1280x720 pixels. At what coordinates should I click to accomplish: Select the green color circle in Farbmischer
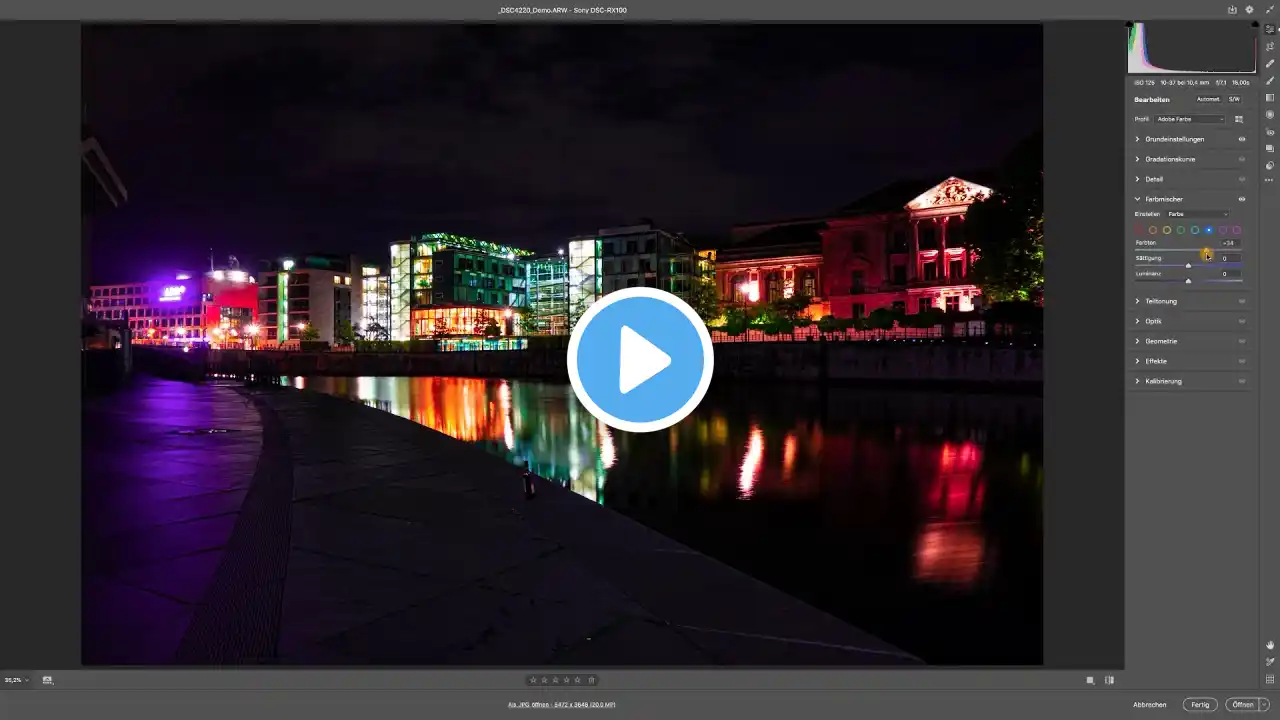(x=1181, y=230)
